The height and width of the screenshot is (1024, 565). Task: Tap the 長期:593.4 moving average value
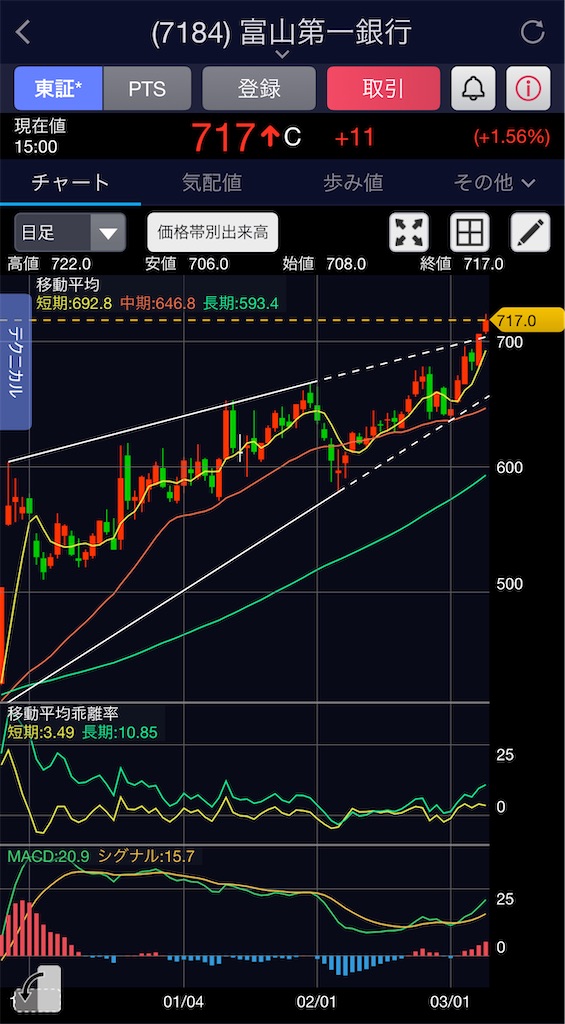pos(242,303)
